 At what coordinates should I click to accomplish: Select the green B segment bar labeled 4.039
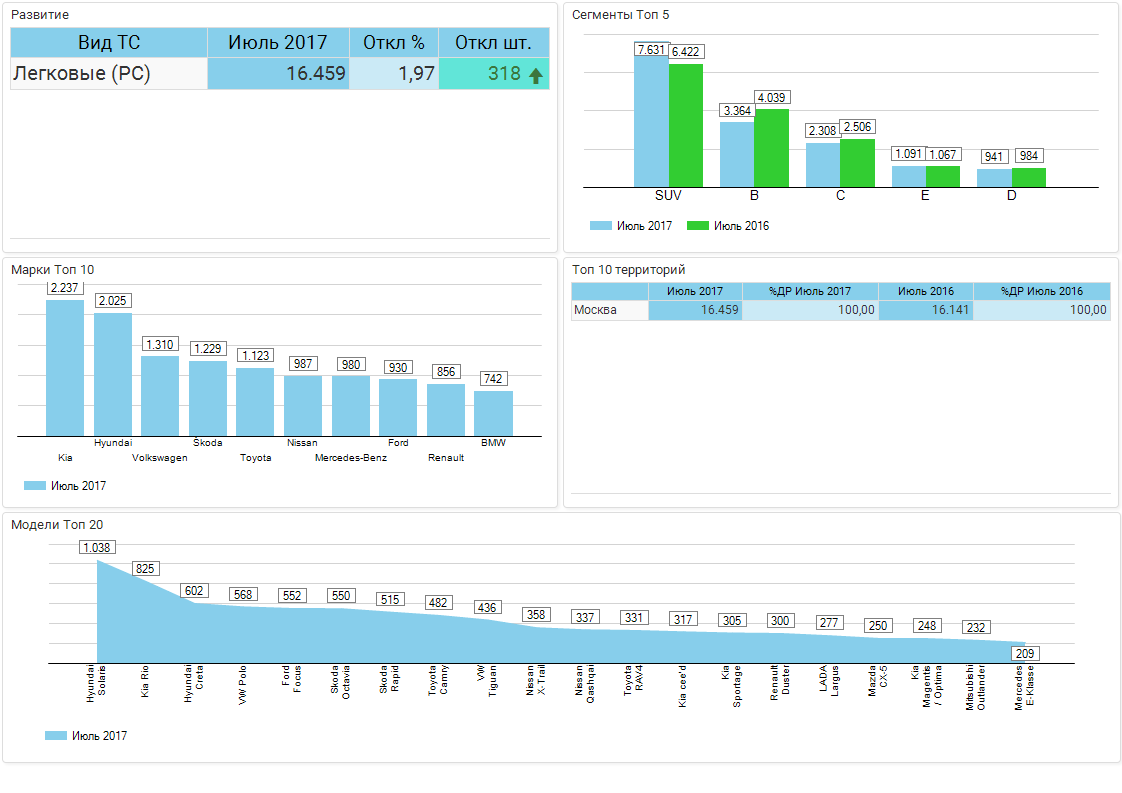point(771,147)
